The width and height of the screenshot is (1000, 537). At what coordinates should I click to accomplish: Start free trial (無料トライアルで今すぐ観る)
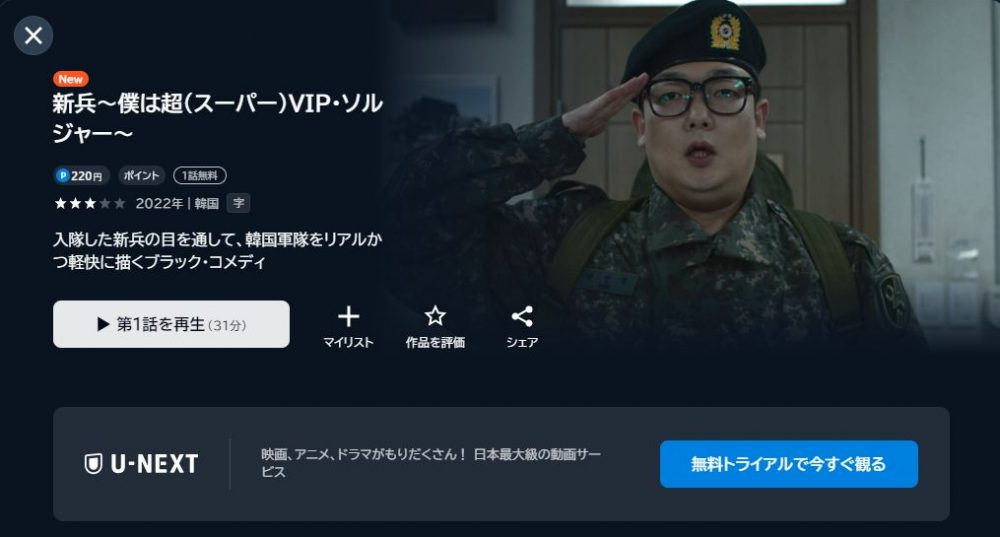(789, 464)
